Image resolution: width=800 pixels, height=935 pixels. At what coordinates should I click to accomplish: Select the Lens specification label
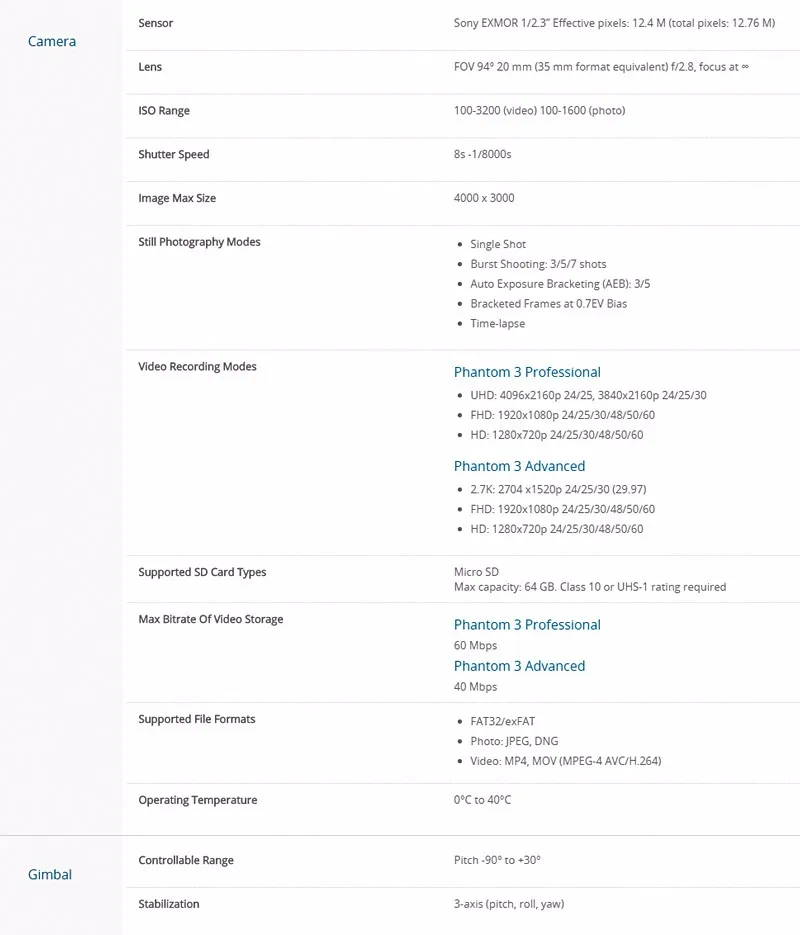click(150, 67)
